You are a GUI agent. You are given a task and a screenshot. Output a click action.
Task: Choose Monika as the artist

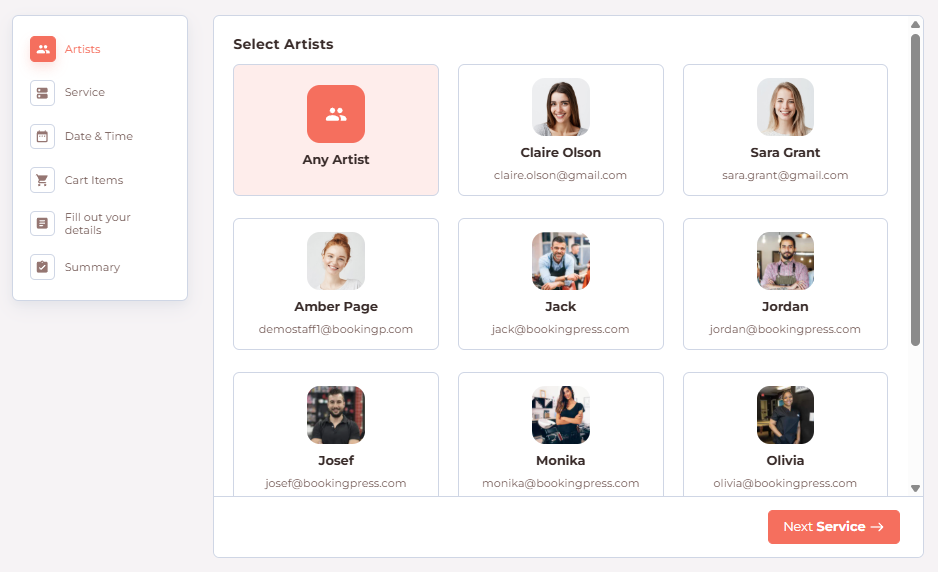(561, 434)
